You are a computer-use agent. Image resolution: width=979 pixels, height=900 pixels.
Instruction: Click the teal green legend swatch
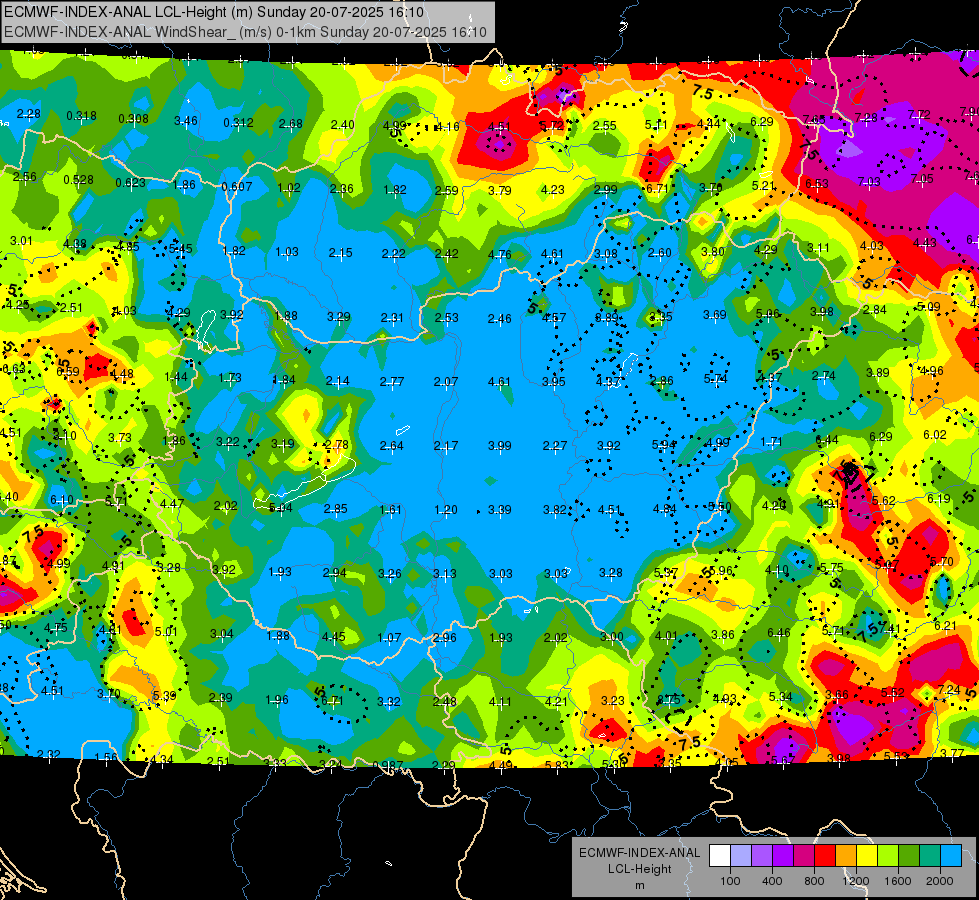coord(930,856)
